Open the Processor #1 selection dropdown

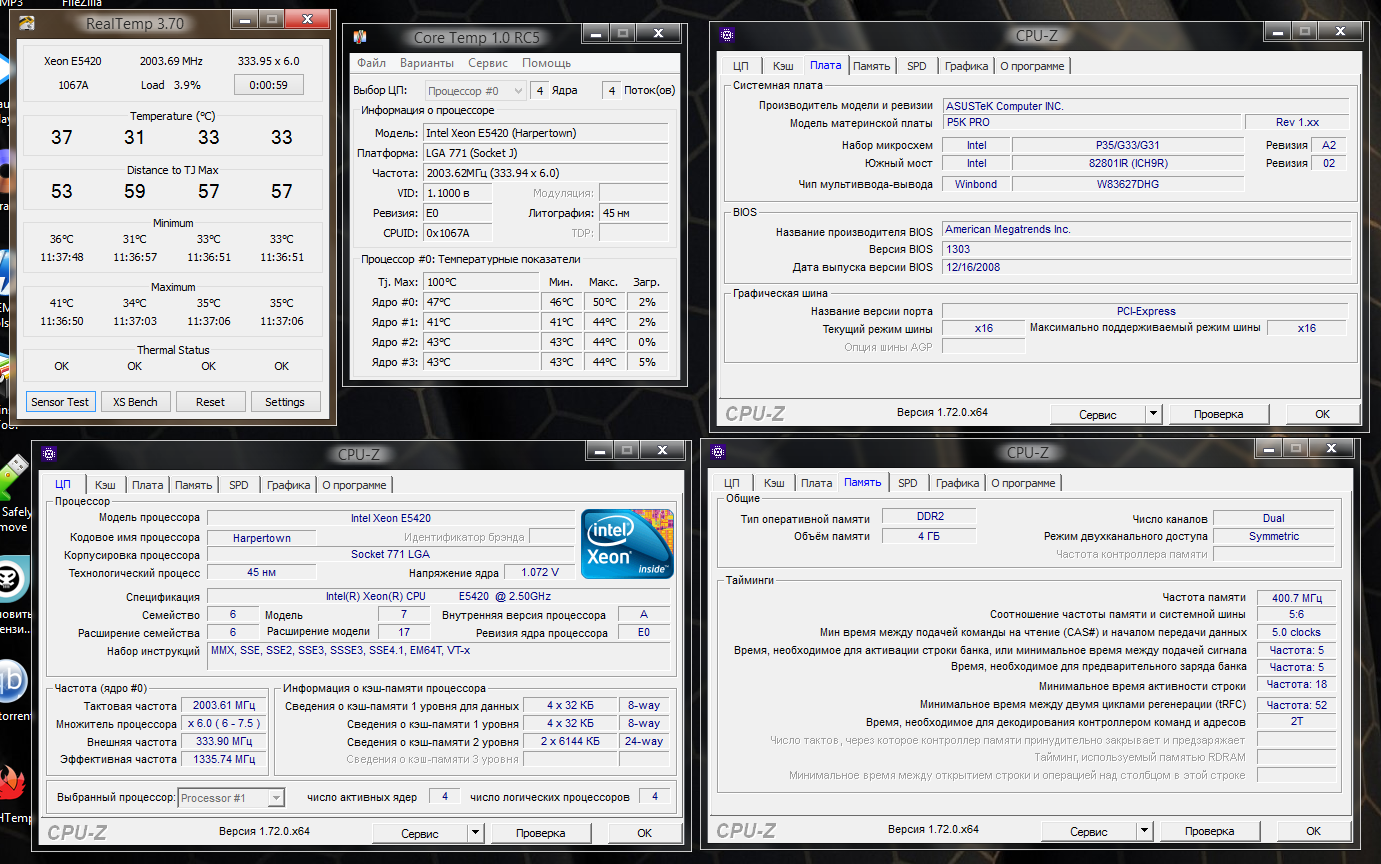point(231,798)
